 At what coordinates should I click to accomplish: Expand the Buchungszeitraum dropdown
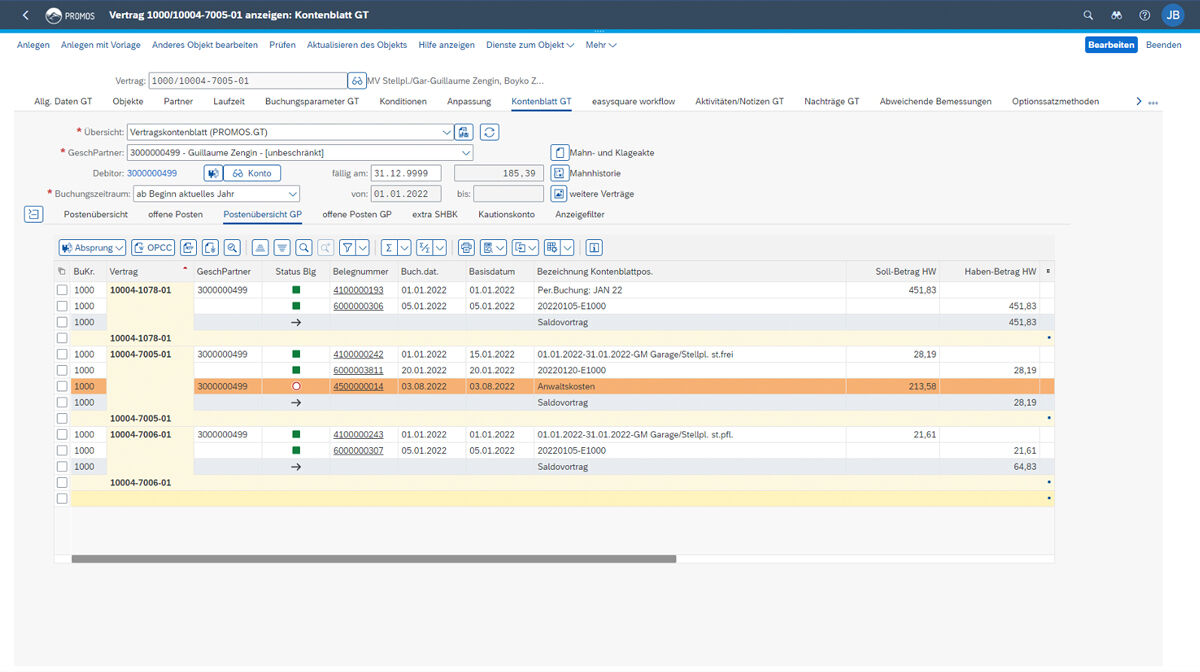tap(293, 194)
